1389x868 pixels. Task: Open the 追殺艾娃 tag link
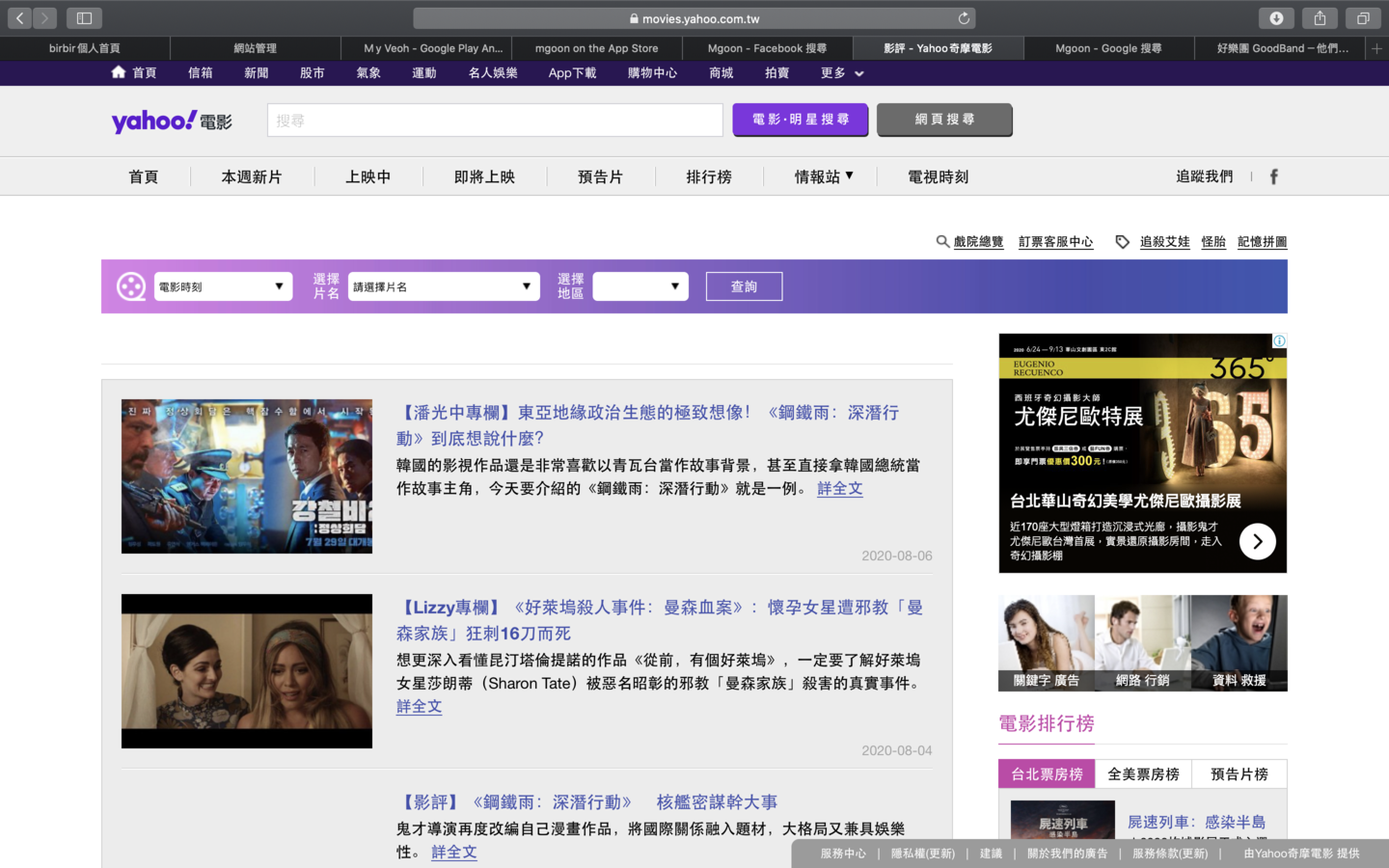pos(1164,242)
